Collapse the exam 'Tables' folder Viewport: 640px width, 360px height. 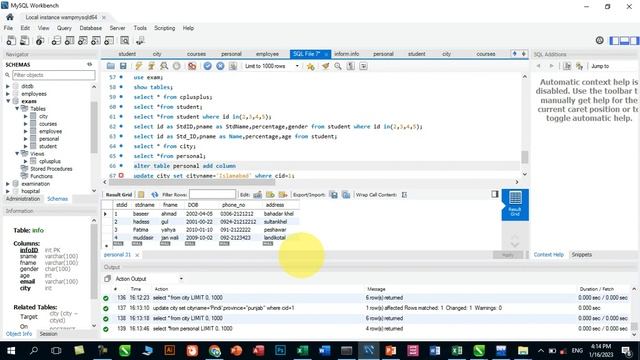pyautogui.click(x=17, y=109)
